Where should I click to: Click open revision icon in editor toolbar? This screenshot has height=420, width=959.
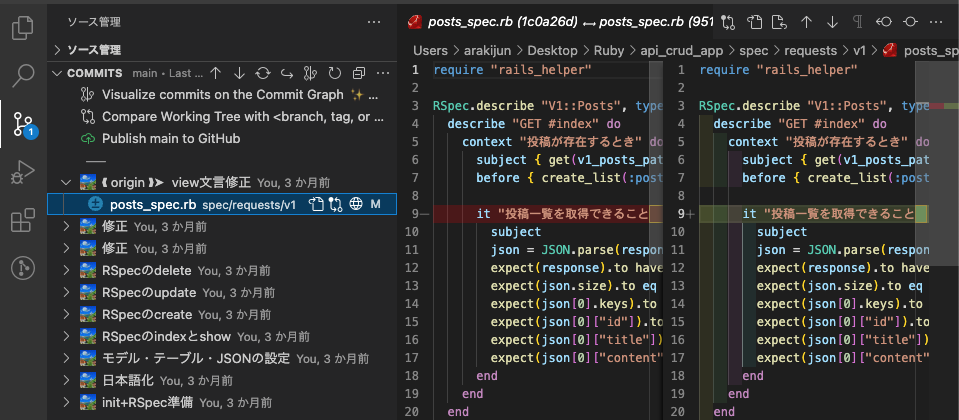point(778,22)
